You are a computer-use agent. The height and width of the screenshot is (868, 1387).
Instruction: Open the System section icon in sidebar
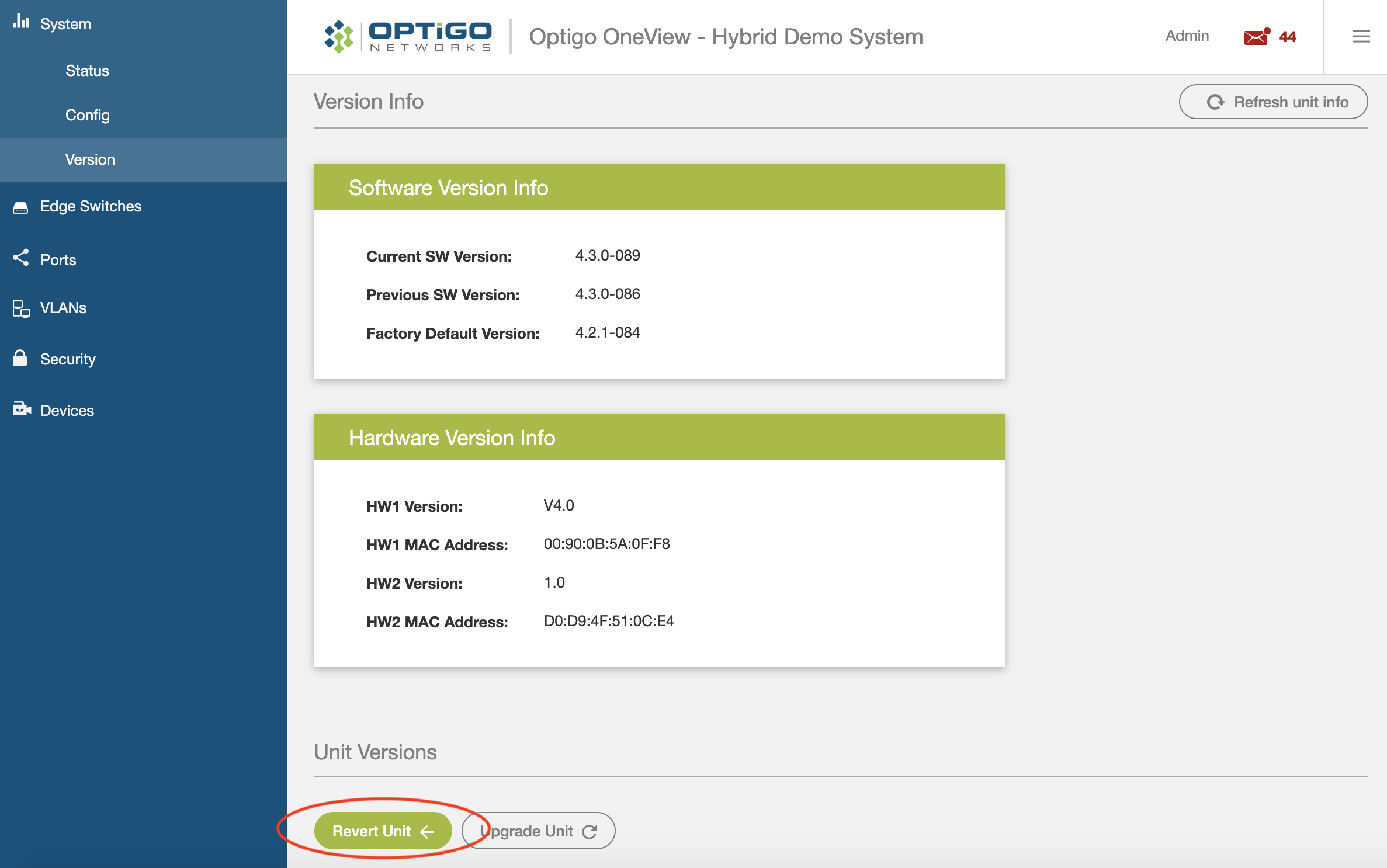coord(22,23)
